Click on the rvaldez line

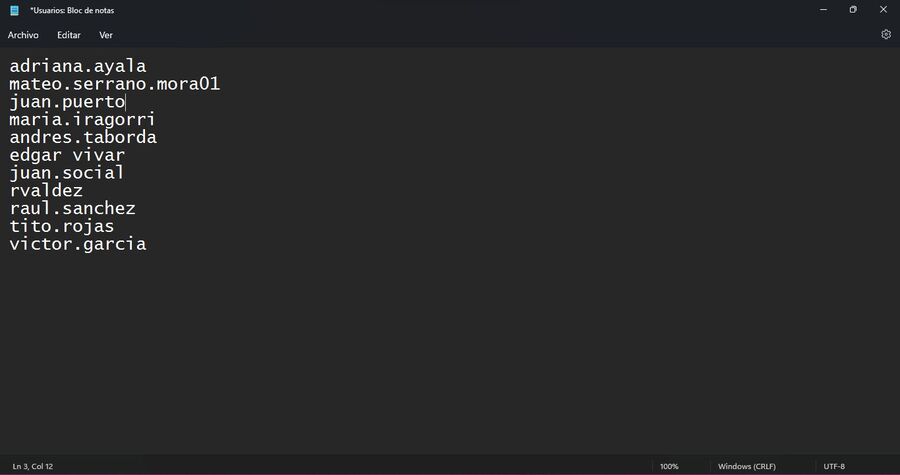coord(46,190)
